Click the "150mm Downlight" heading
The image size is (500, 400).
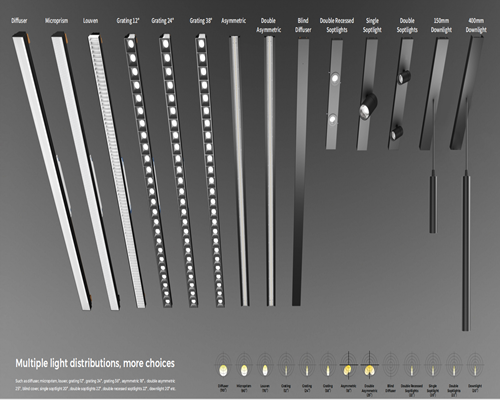pos(441,25)
